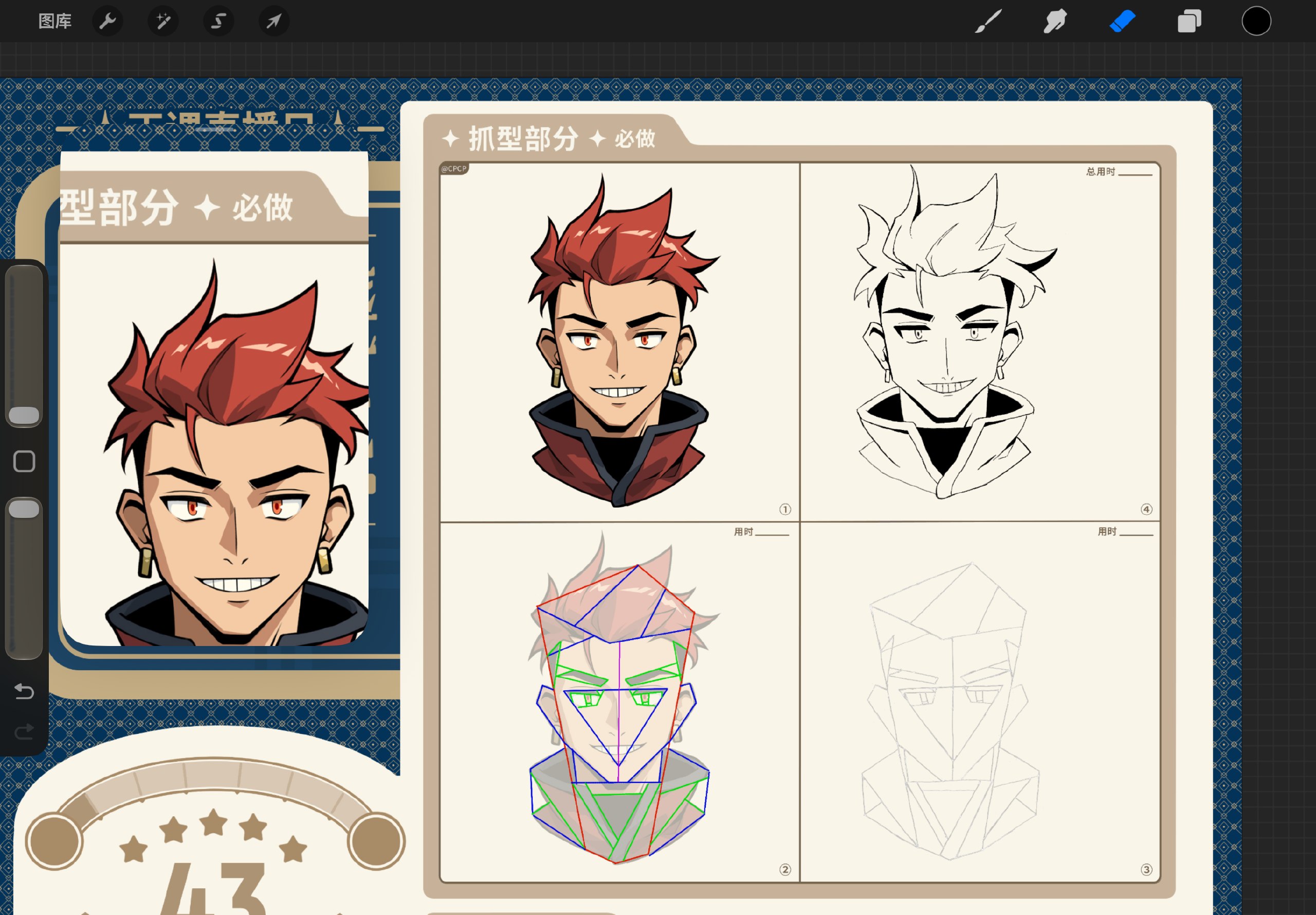The image size is (1316, 915).
Task: Click the 抓型部分 heading text
Action: click(523, 139)
